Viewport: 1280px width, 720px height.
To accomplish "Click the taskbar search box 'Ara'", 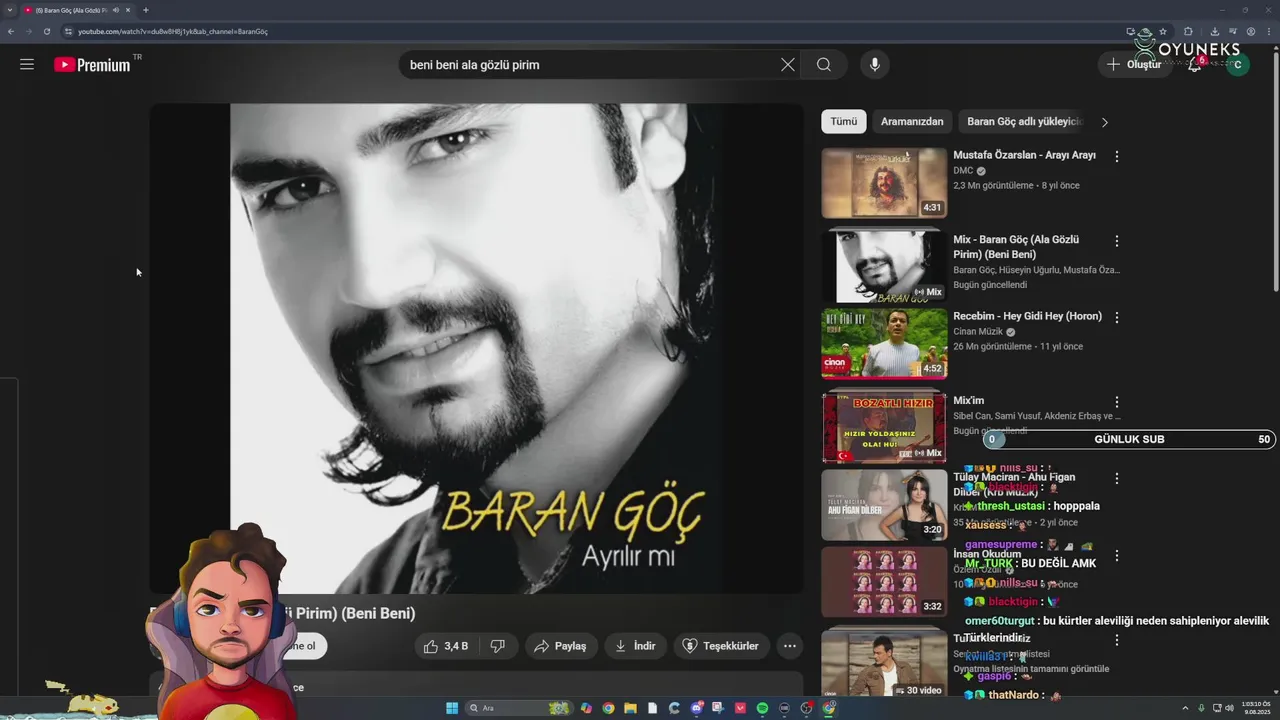I will point(518,708).
